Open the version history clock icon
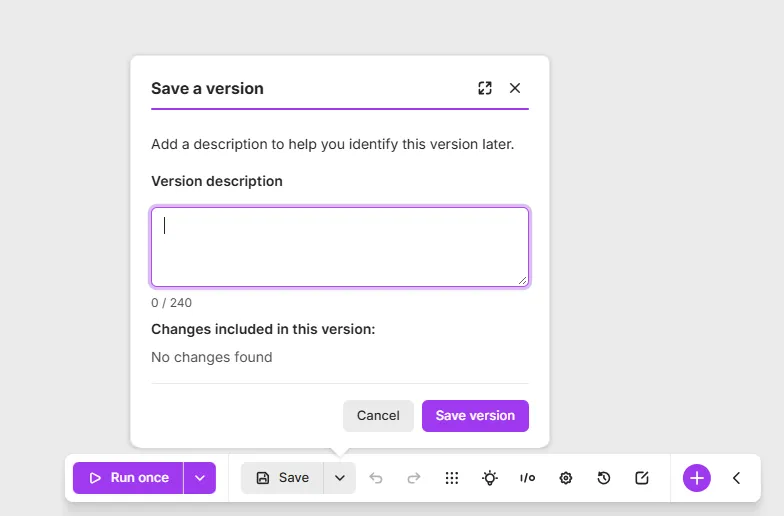784x516 pixels. pos(604,478)
